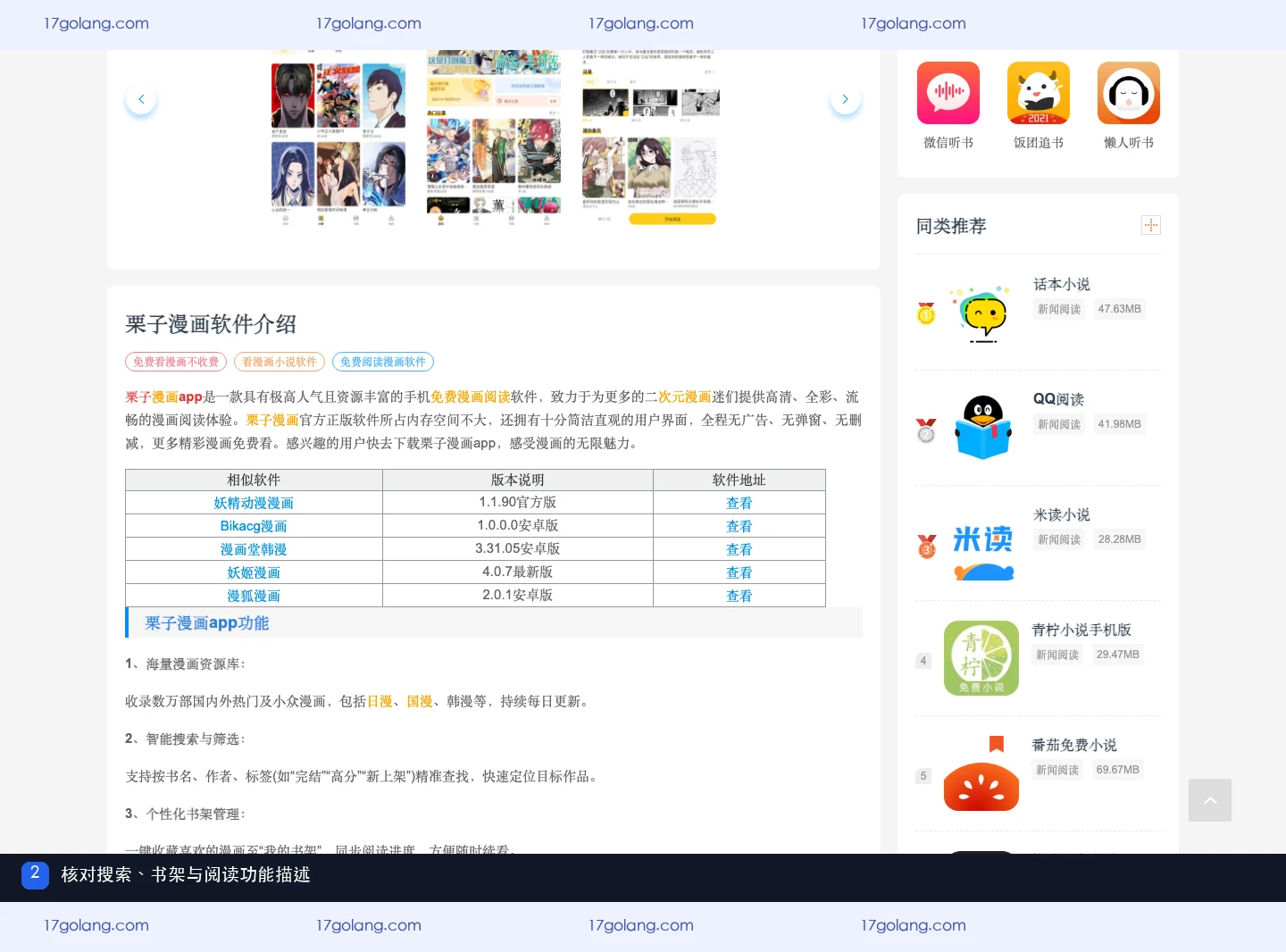Click the back-to-top arrow button
The height and width of the screenshot is (952, 1286).
pyautogui.click(x=1210, y=800)
